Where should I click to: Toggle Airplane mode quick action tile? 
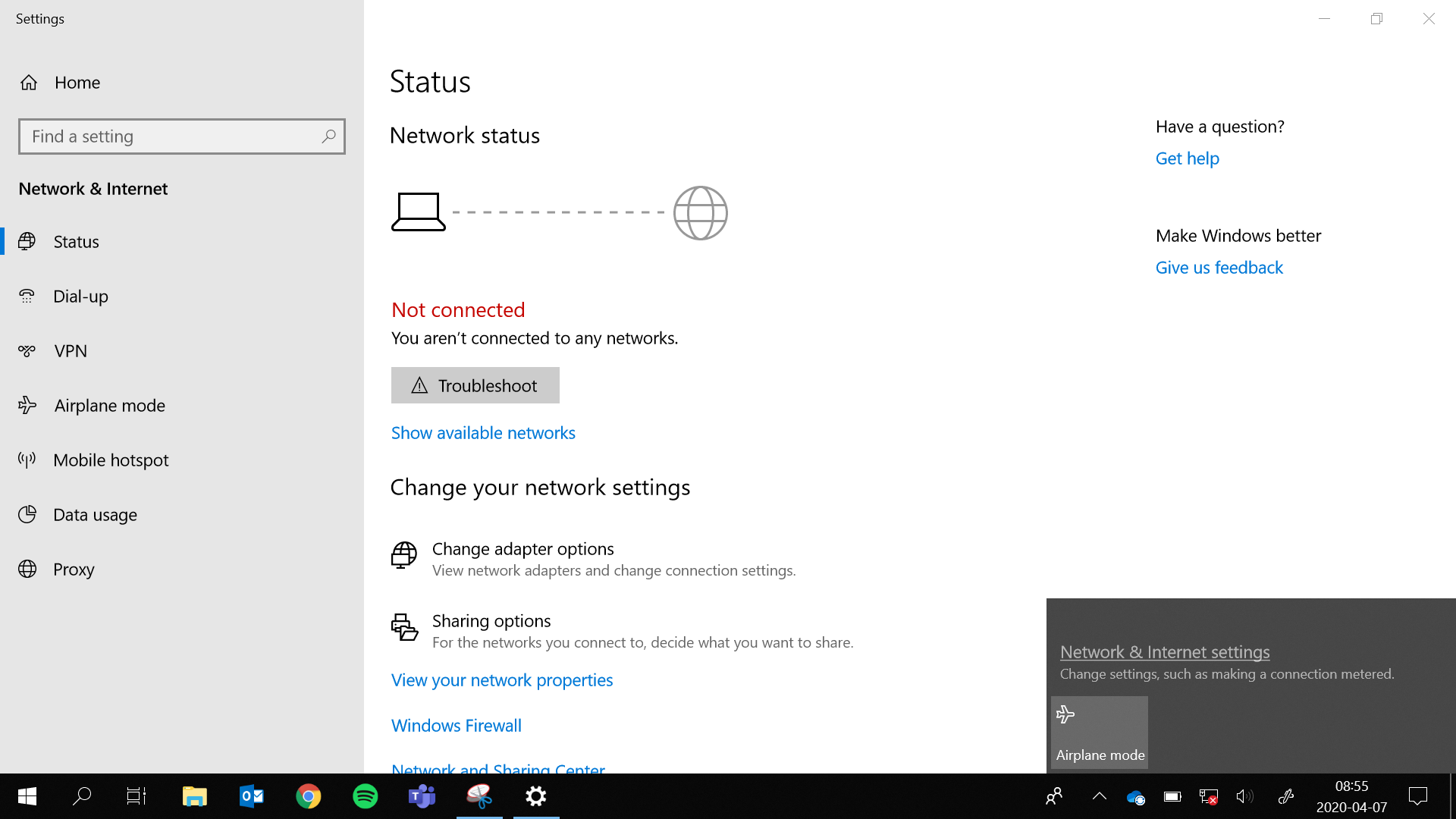[x=1099, y=733]
